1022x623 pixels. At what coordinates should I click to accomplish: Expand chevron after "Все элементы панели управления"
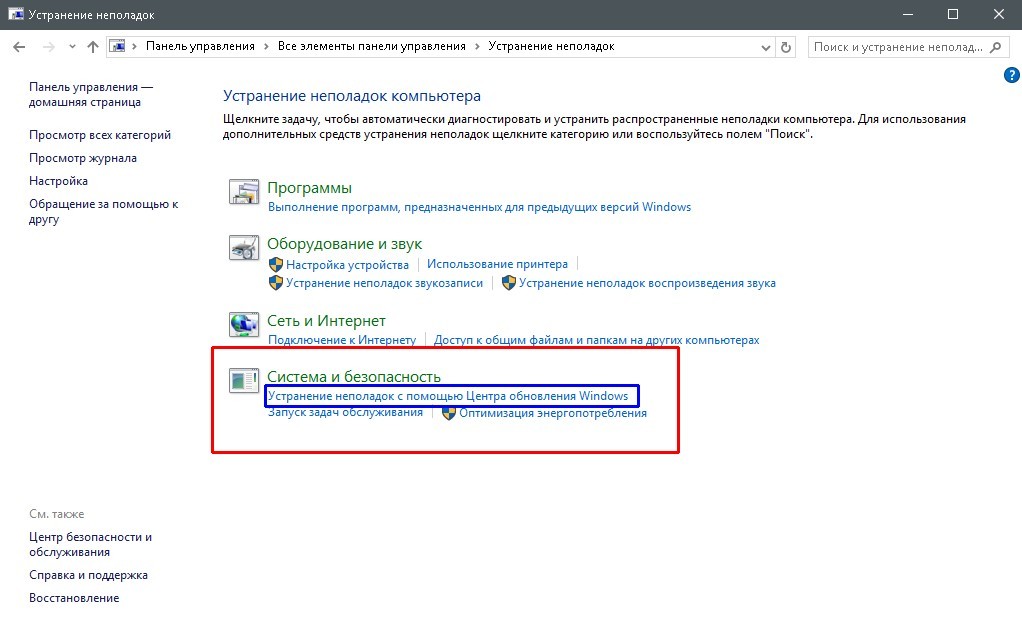[x=477, y=46]
